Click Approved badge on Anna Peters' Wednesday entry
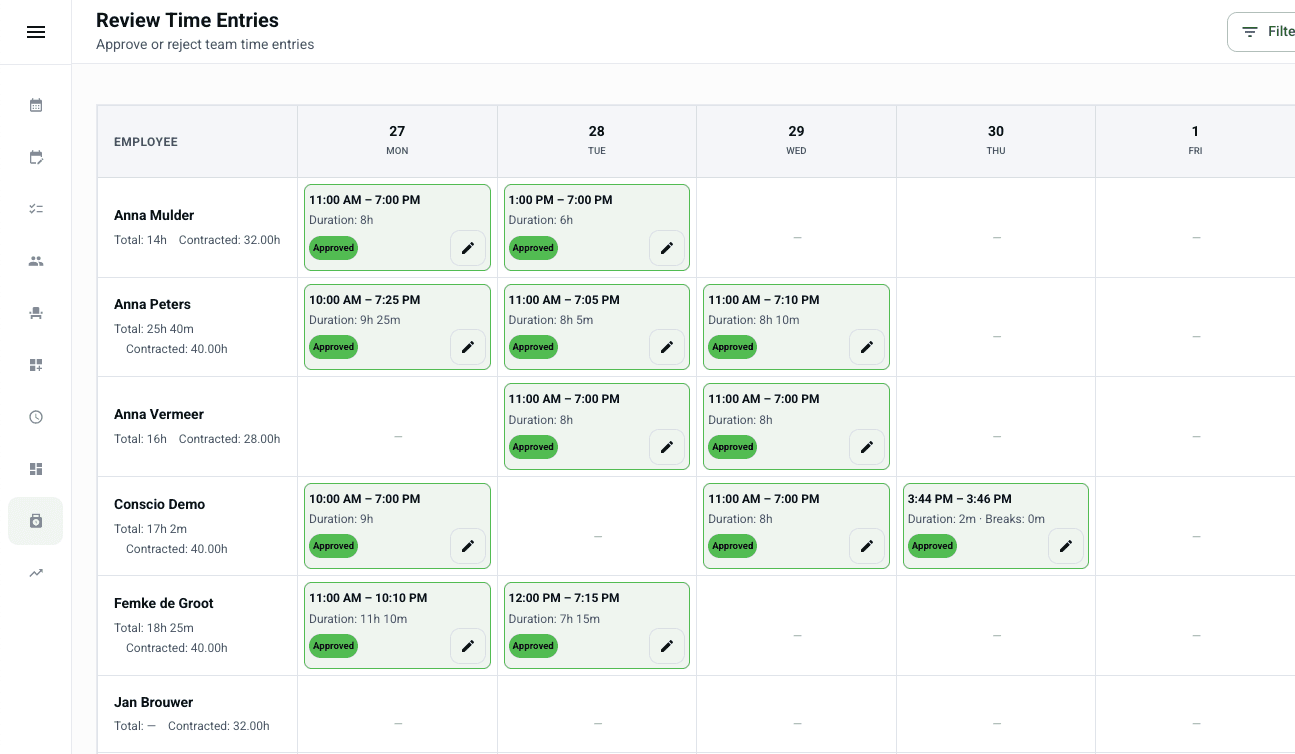Image resolution: width=1295 pixels, height=754 pixels. (x=733, y=347)
